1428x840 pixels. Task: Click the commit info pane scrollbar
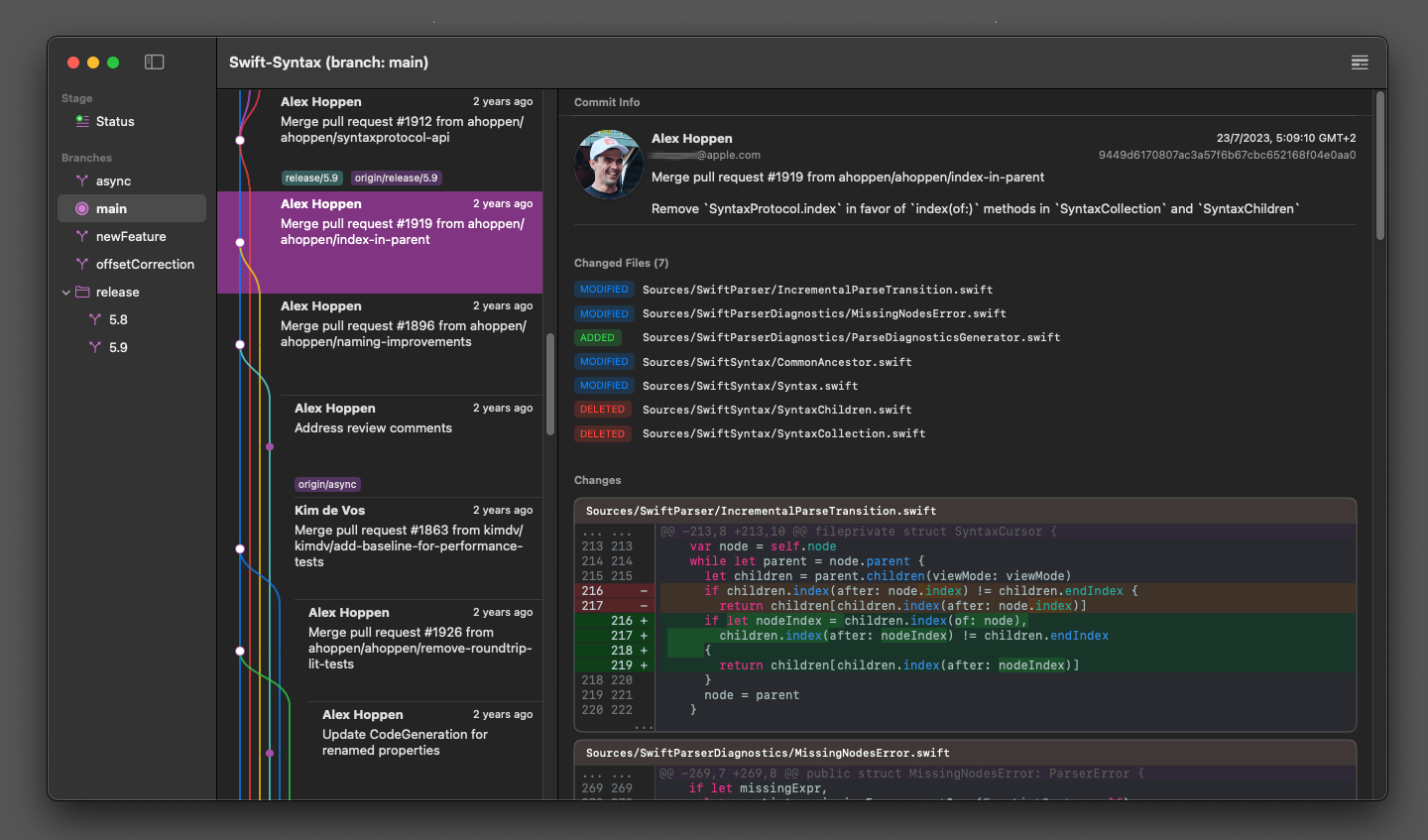pos(1379,166)
